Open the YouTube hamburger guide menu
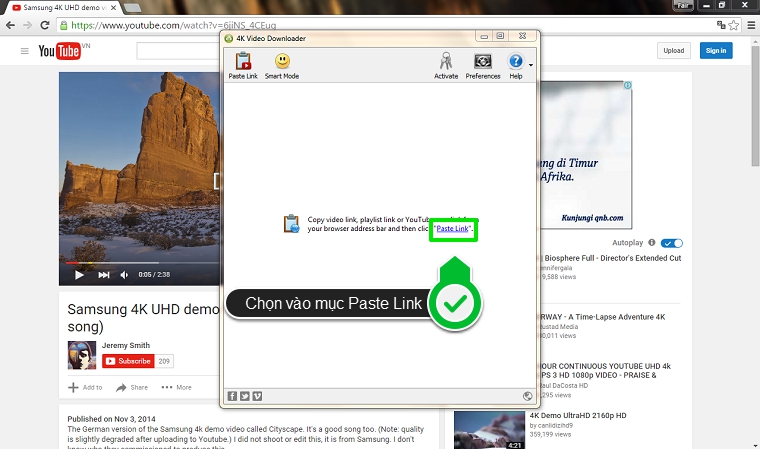Screen dimensions: 760x449 click(x=25, y=50)
